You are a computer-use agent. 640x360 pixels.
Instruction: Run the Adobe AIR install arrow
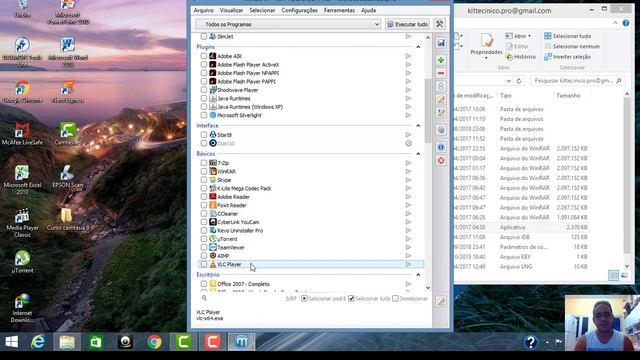[x=408, y=56]
